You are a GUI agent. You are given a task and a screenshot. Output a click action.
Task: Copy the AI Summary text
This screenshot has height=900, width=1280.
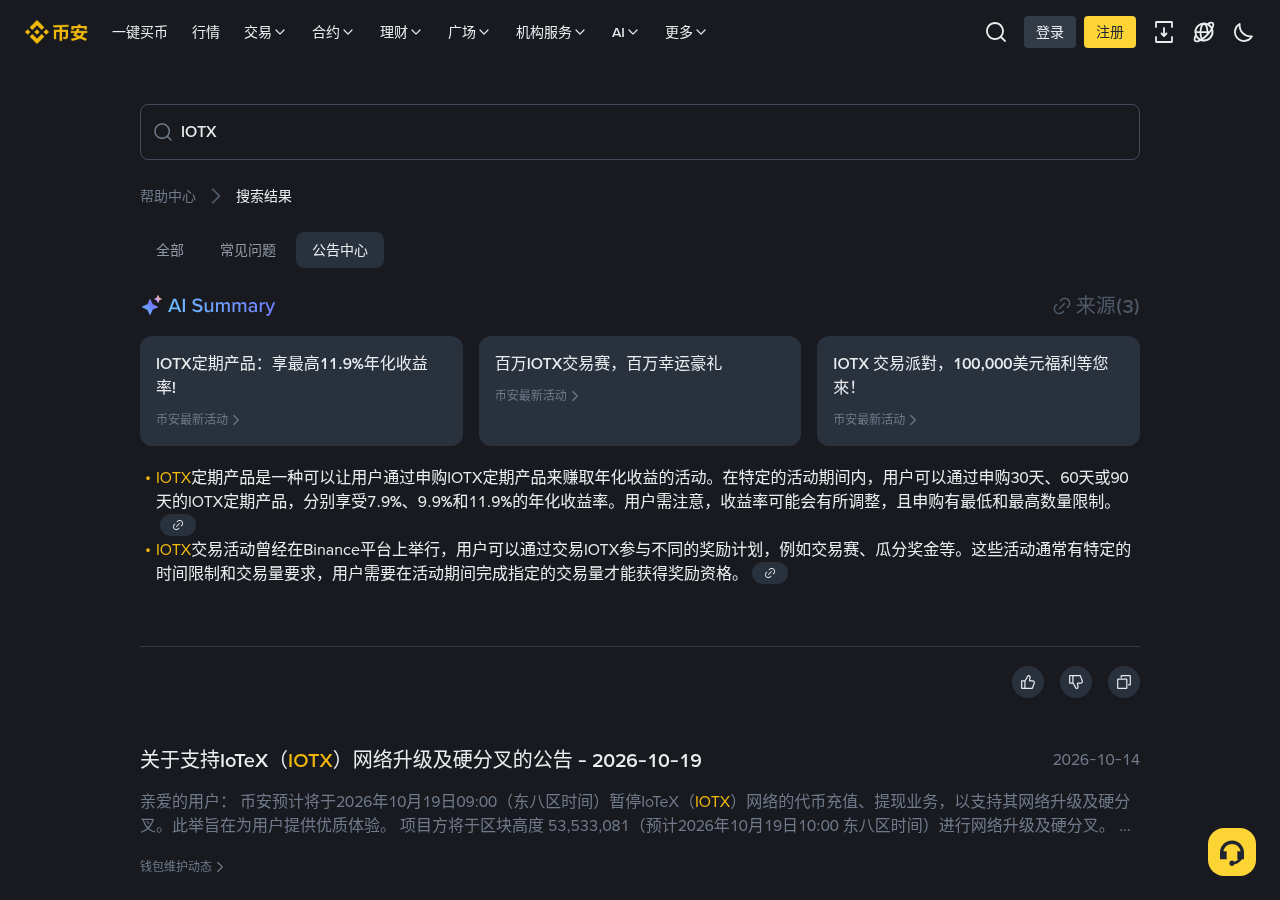1124,682
